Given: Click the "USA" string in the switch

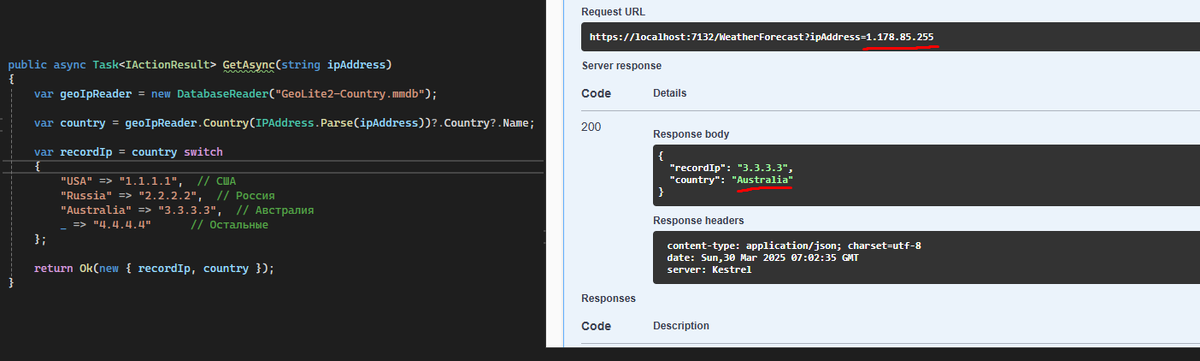Looking at the screenshot, I should pos(77,181).
